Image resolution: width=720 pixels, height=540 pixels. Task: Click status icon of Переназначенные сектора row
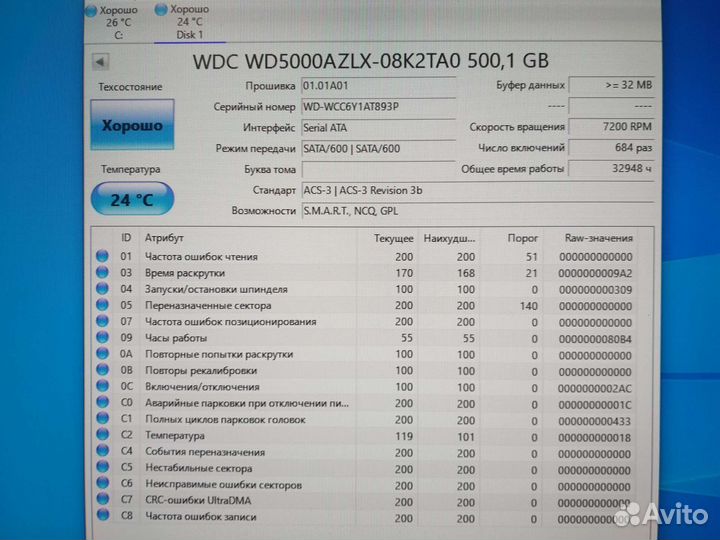coord(102,305)
